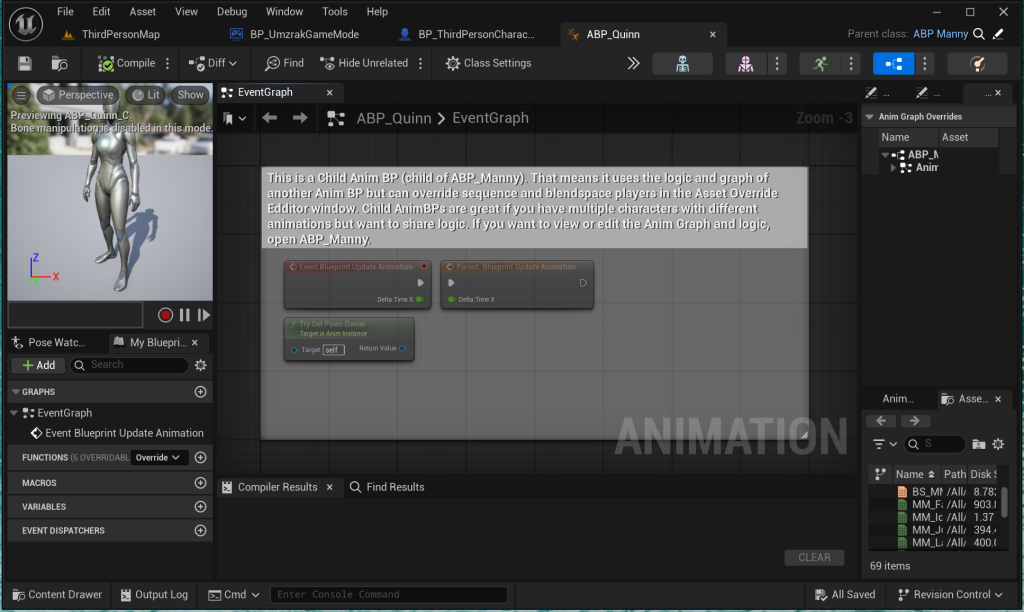
Task: Add a variable with the VARIABLES plus icon
Action: pos(200,507)
